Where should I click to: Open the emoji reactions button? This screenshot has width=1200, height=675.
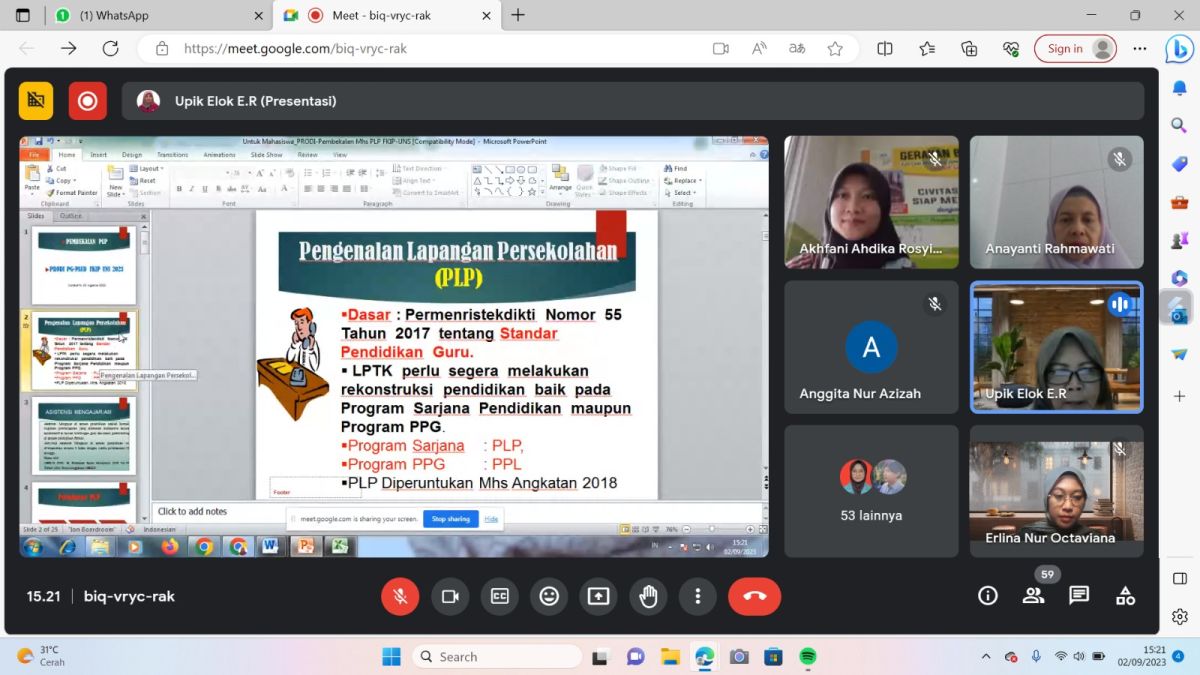549,596
